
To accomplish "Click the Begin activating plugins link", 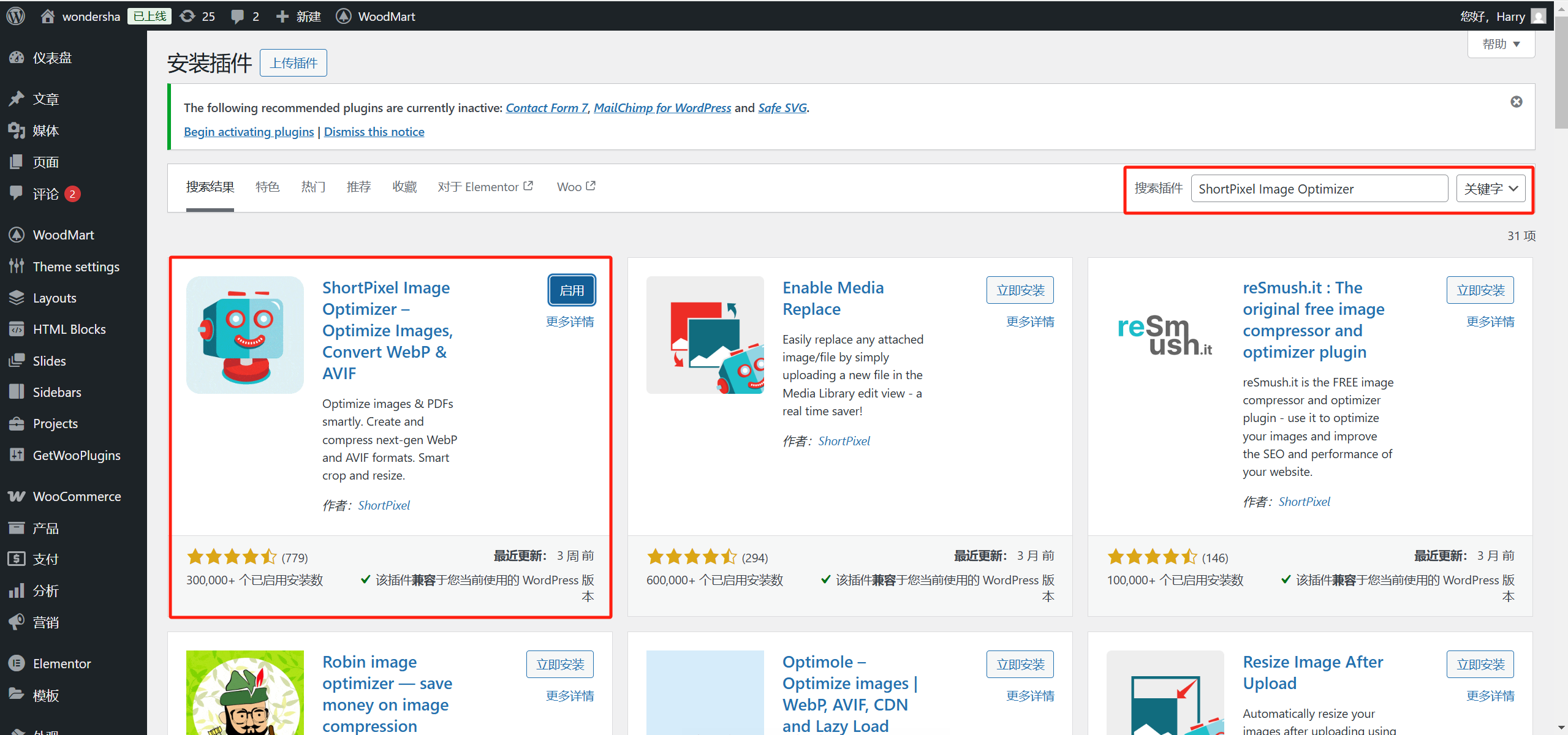I will tap(248, 131).
